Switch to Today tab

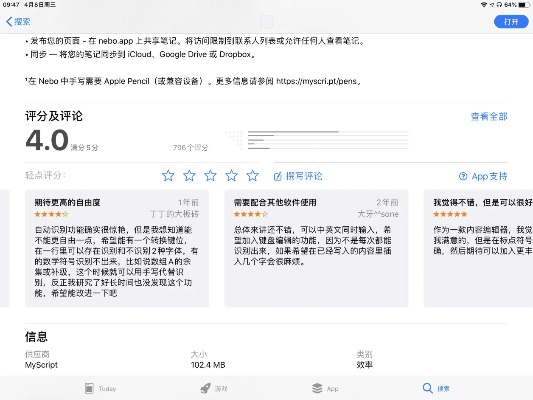click(100, 388)
